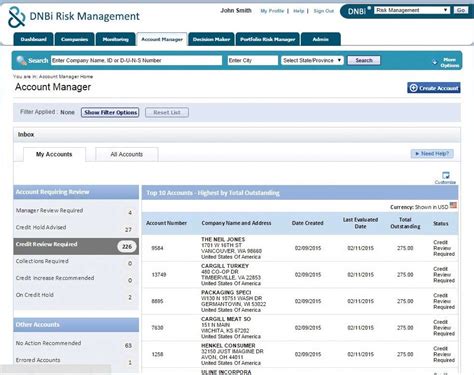Screen dimensions: 474x375
Task: Click Show Filter Options button
Action: click(x=110, y=112)
